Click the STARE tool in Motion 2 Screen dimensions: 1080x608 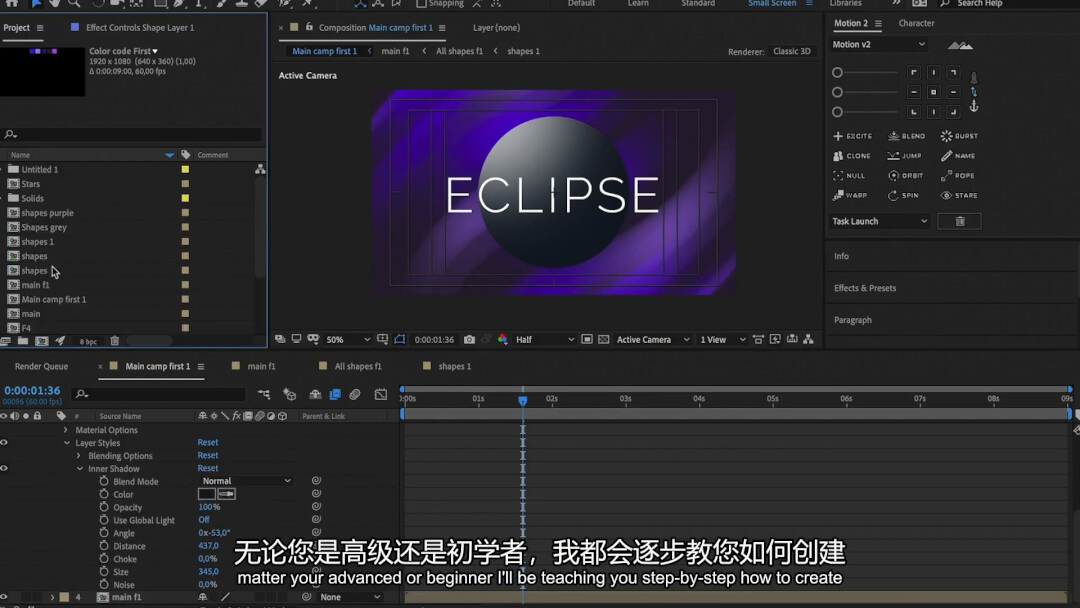click(959, 196)
